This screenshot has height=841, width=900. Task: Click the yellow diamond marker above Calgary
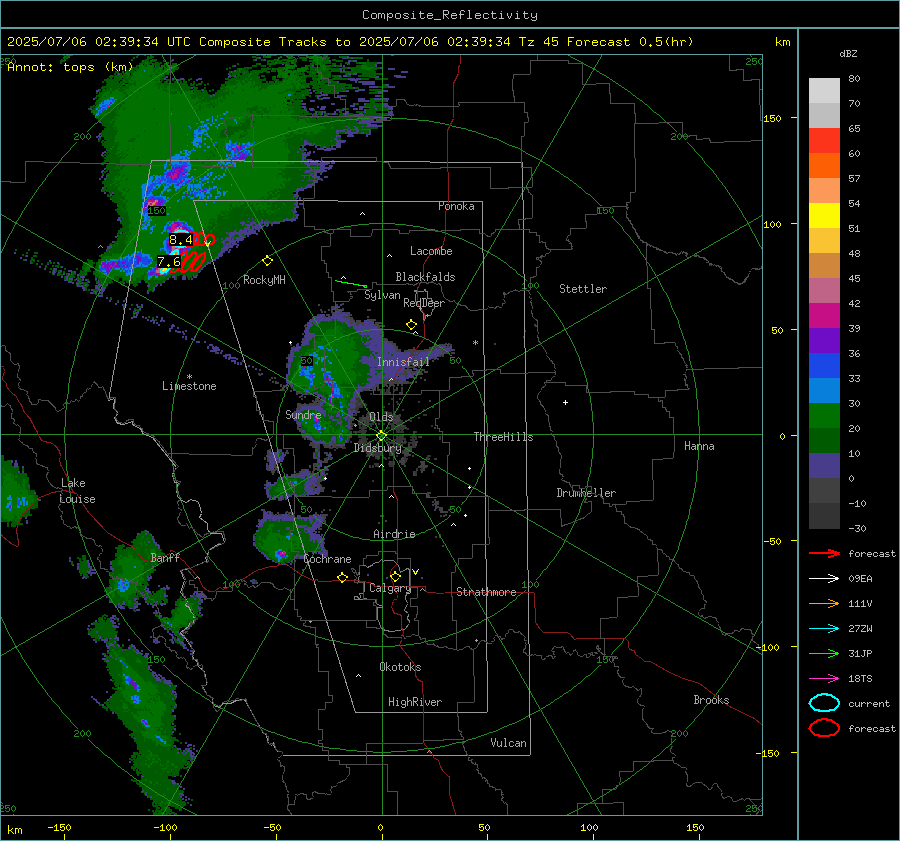tap(395, 576)
